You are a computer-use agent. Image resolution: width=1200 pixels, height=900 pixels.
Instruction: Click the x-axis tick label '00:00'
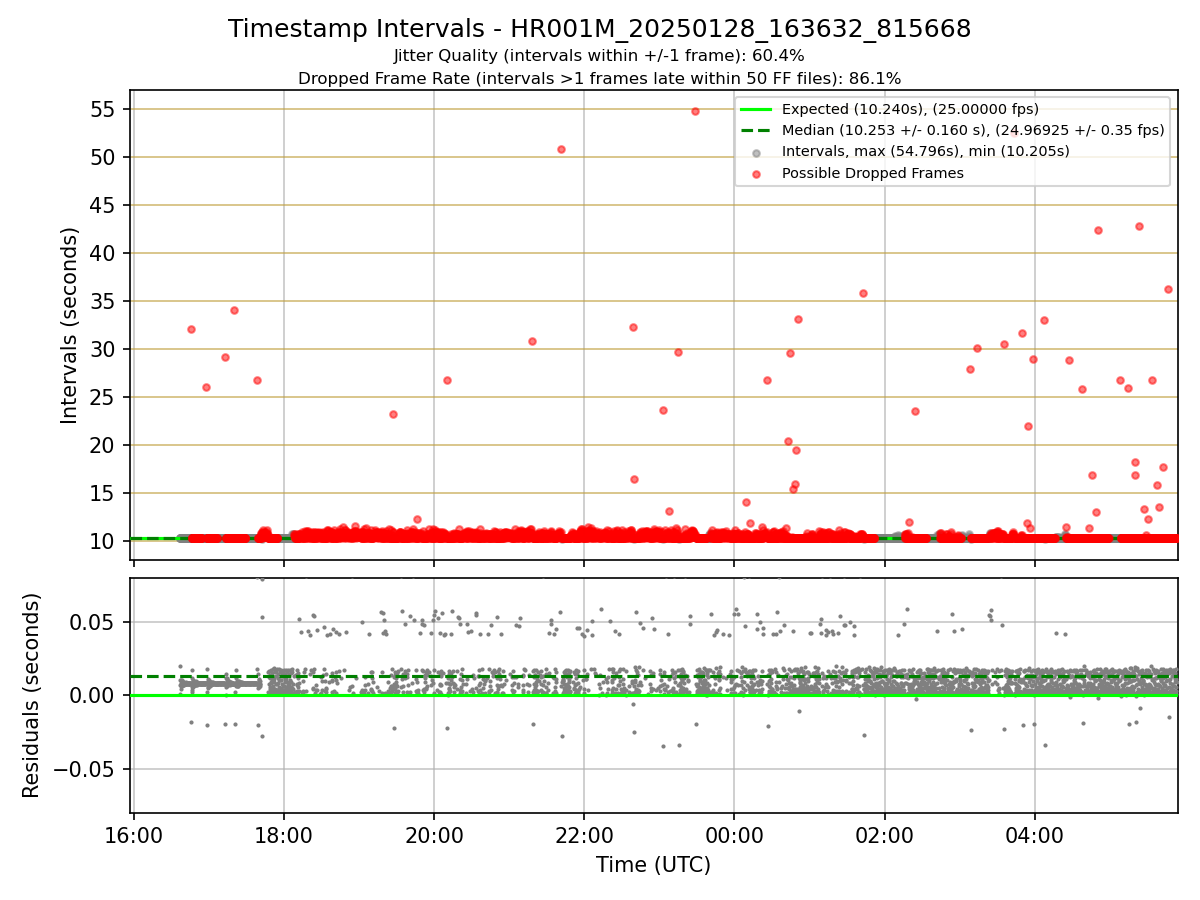(734, 835)
